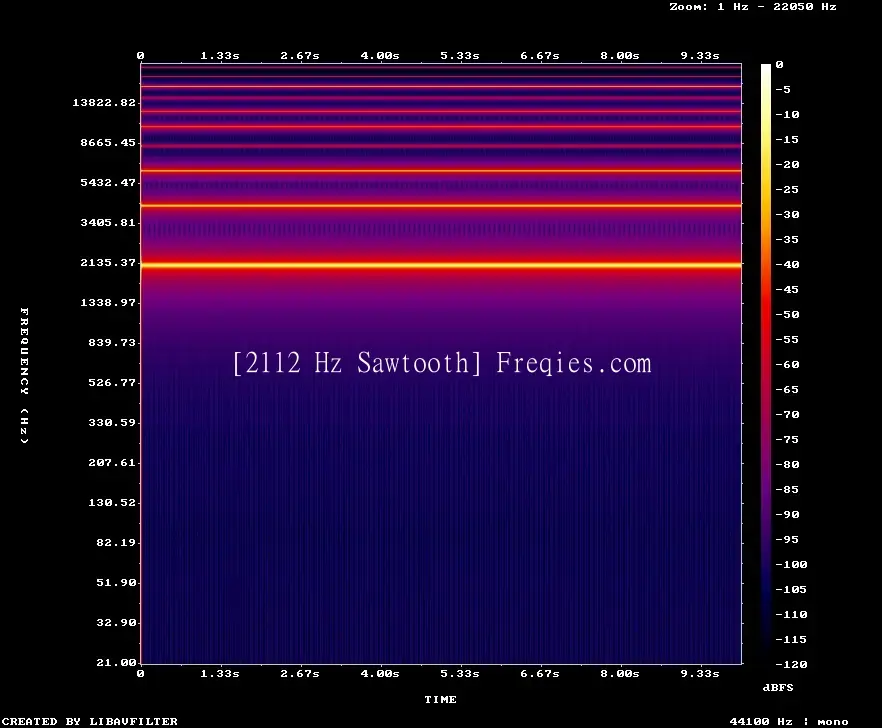Click the 13822.82 frequency axis label
This screenshot has width=882, height=728.
pyautogui.click(x=104, y=102)
